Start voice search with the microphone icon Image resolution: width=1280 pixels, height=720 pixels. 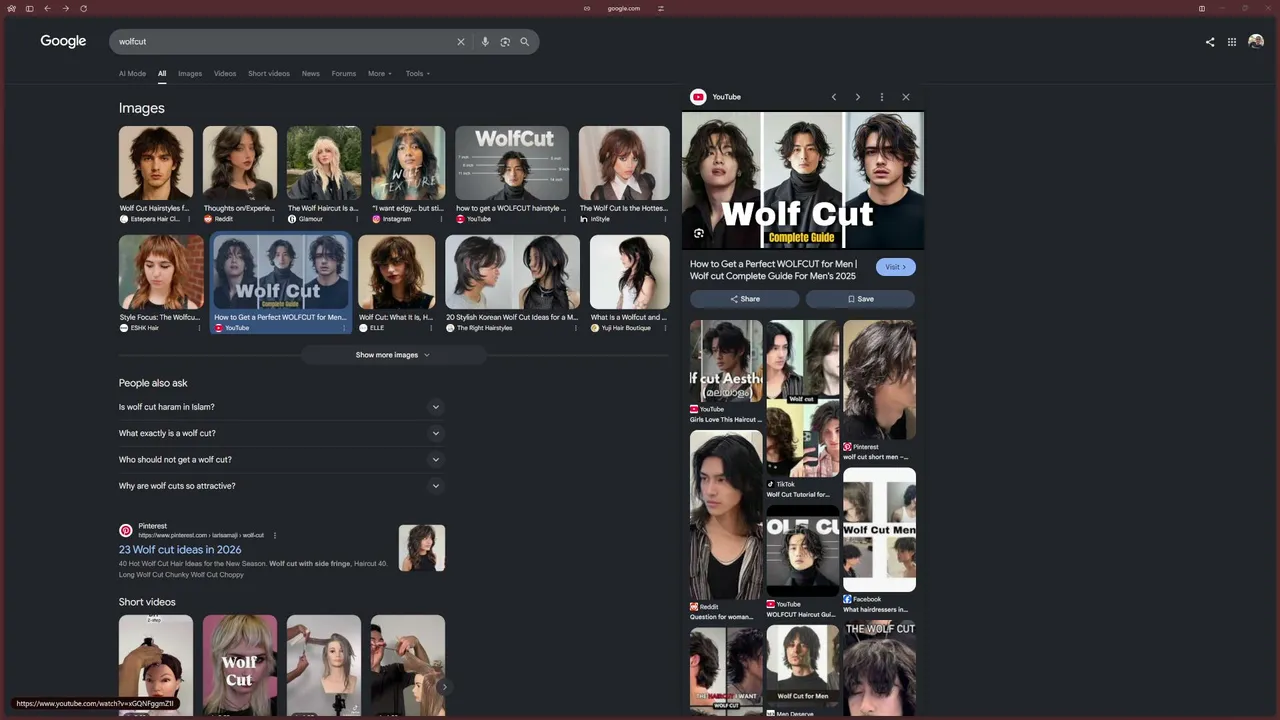click(485, 42)
